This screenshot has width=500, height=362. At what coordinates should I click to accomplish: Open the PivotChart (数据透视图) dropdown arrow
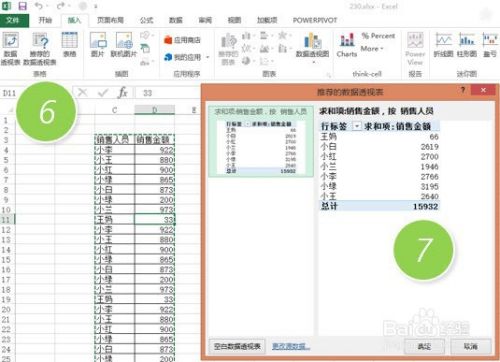tap(313, 62)
